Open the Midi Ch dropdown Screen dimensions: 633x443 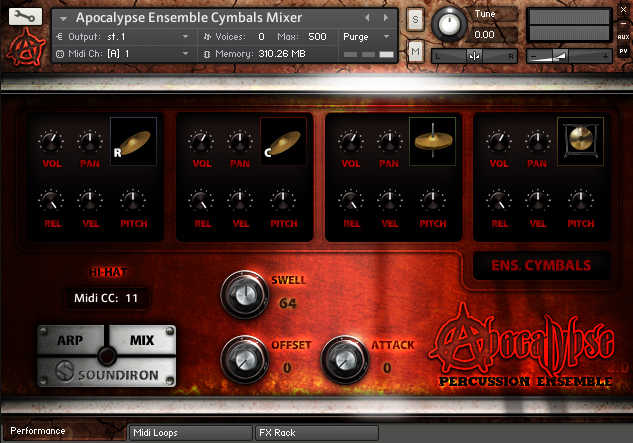click(x=123, y=54)
